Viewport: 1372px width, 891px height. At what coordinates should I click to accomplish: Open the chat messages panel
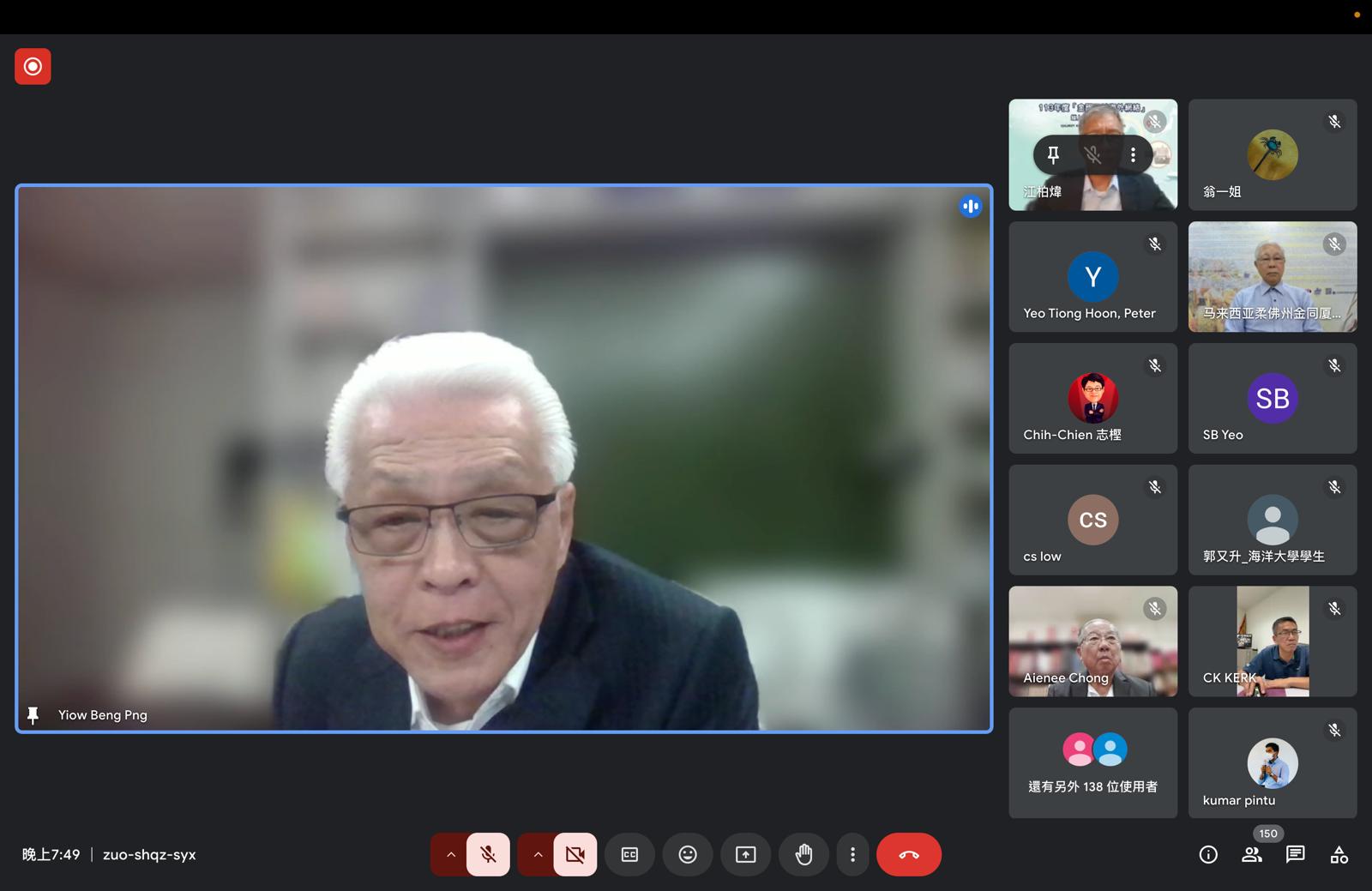coord(1295,854)
